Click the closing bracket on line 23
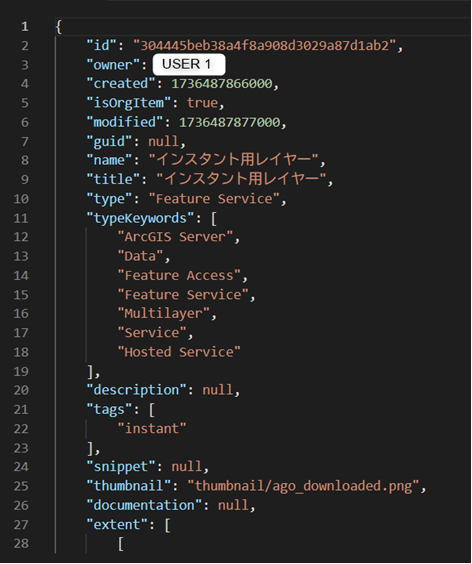The image size is (472, 564). click(x=91, y=448)
